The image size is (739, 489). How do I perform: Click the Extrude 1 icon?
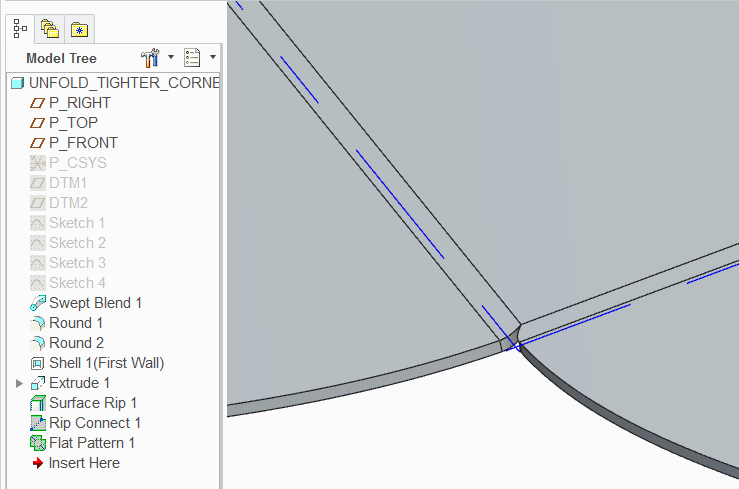coord(38,383)
